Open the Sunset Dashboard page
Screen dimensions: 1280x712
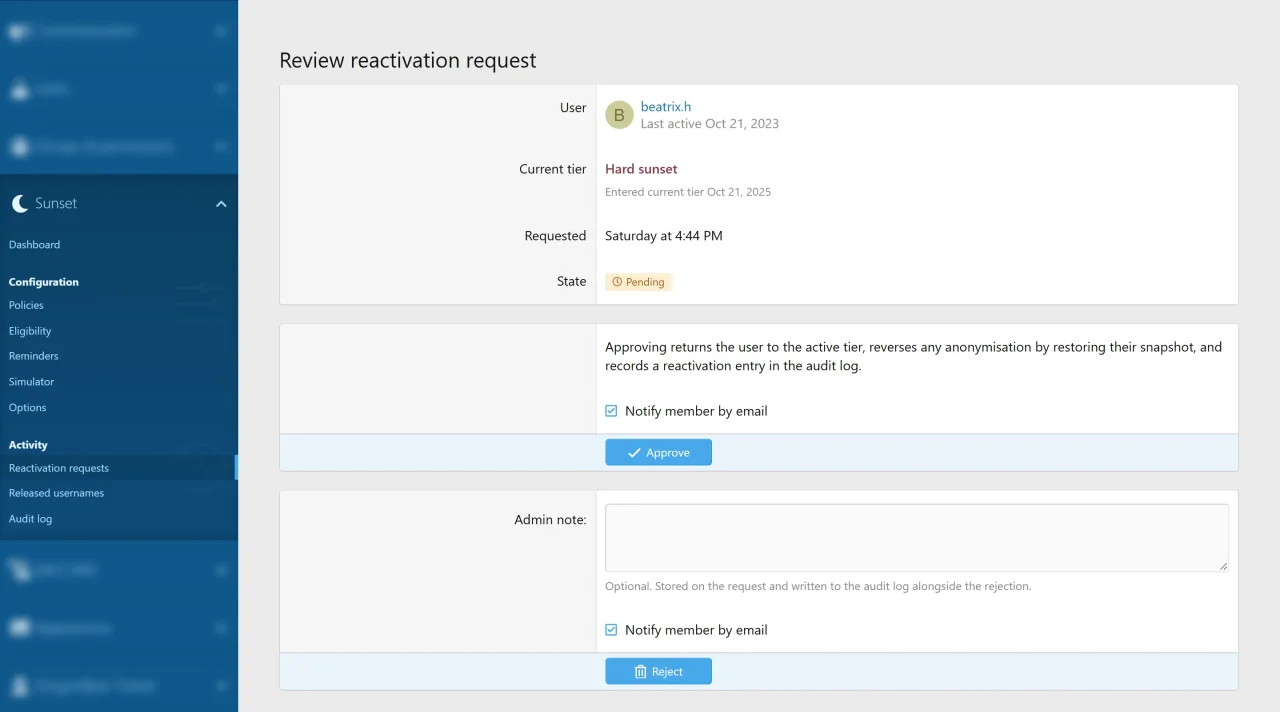coord(34,245)
